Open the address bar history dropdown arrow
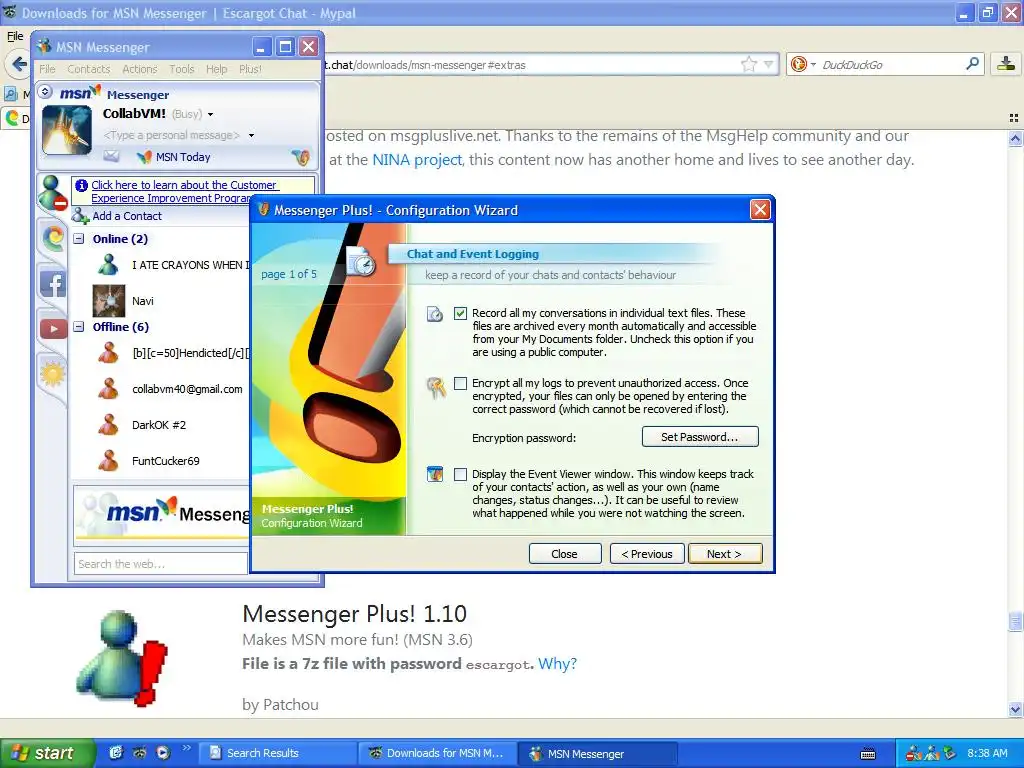Screen dimensions: 1024x768 click(x=769, y=64)
